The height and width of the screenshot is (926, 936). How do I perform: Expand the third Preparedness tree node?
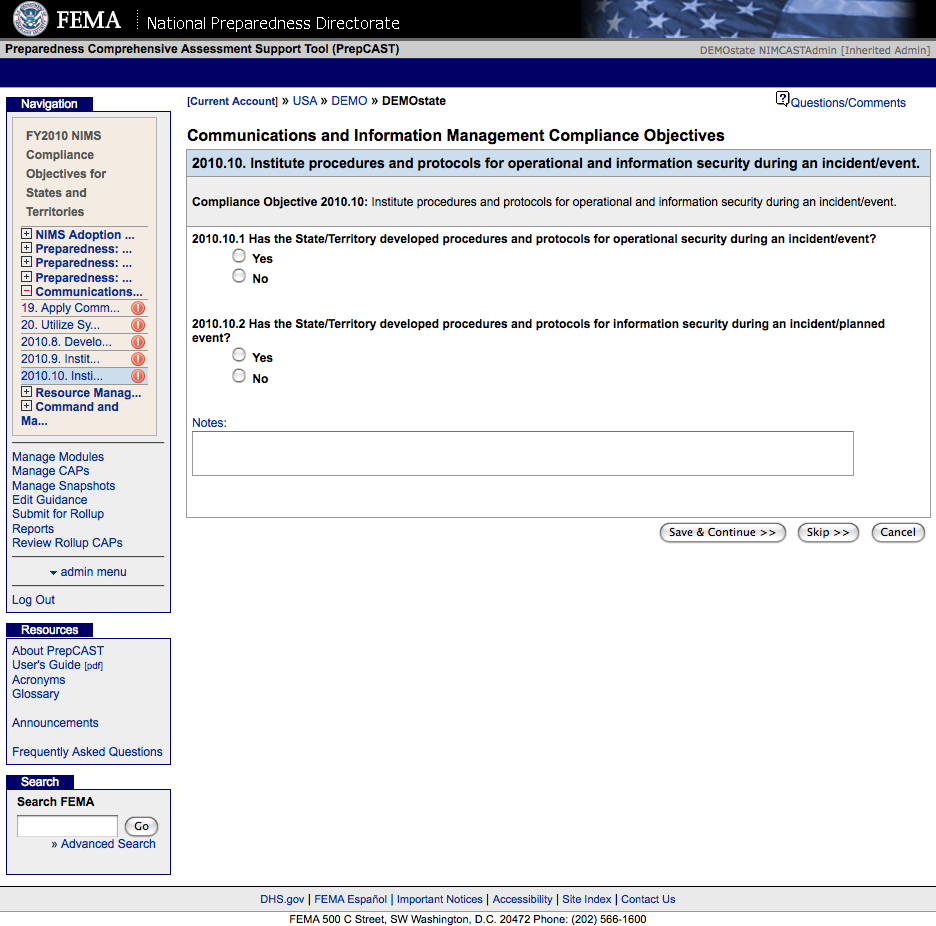26,276
